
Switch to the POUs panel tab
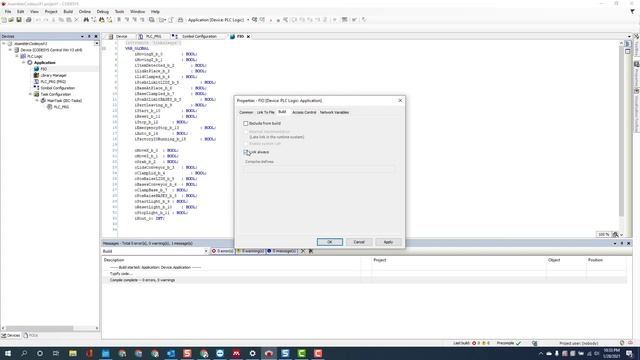[31, 335]
